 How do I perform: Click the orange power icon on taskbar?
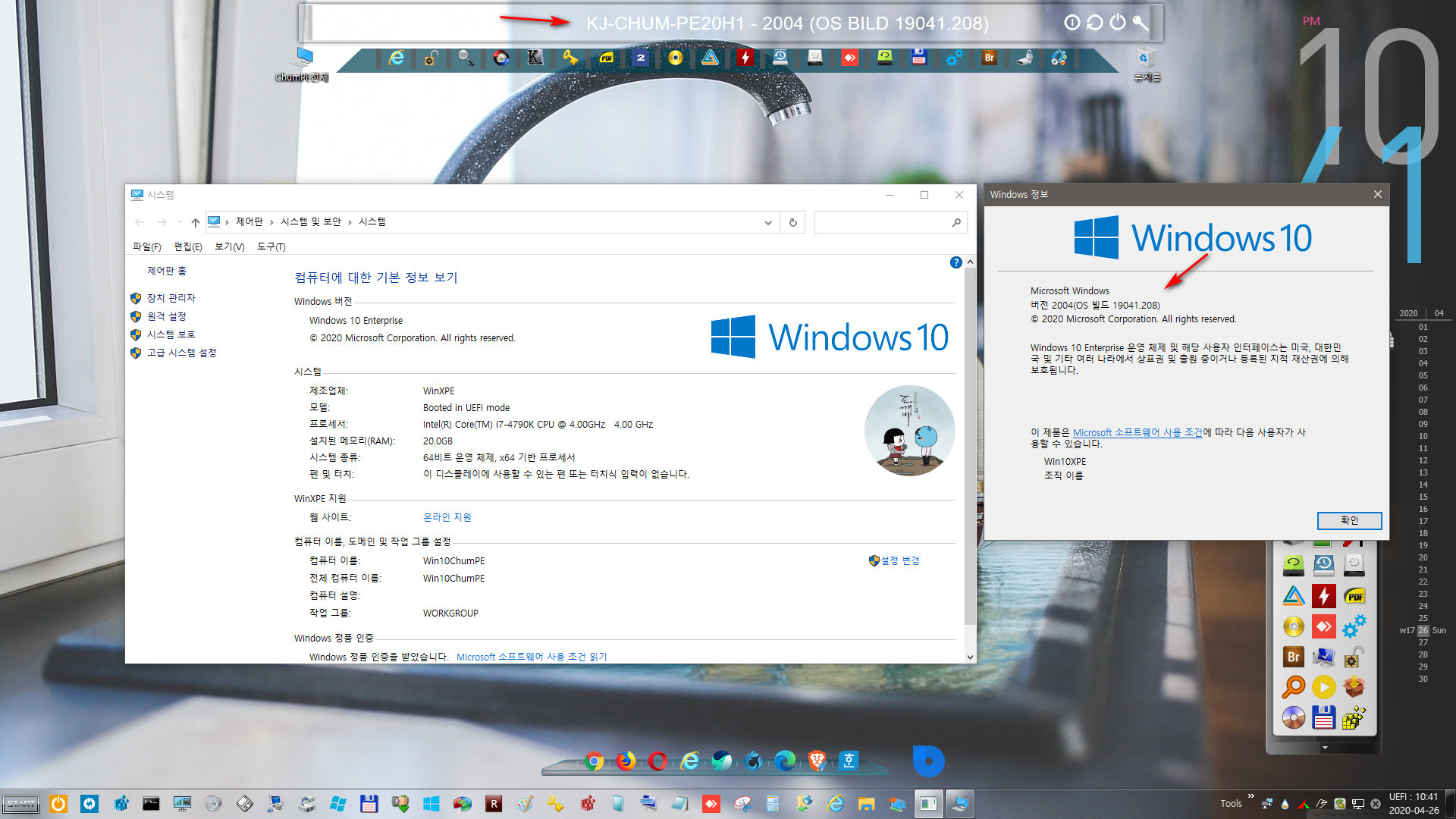[x=58, y=803]
